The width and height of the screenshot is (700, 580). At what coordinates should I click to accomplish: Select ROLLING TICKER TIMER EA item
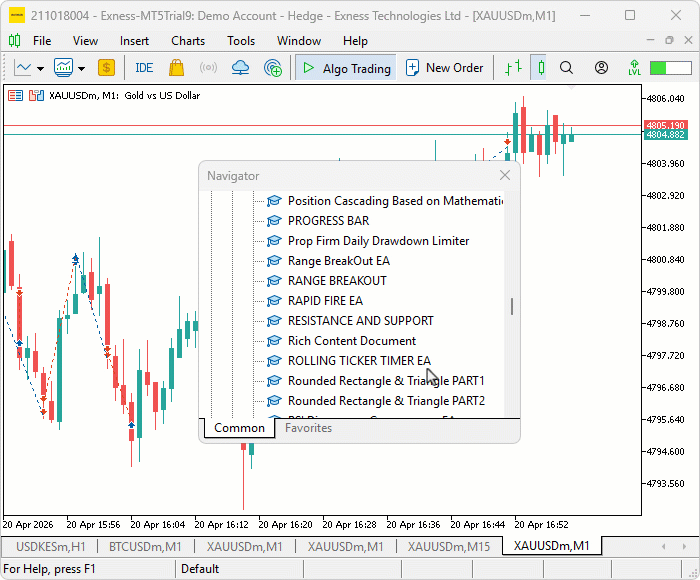click(x=359, y=361)
